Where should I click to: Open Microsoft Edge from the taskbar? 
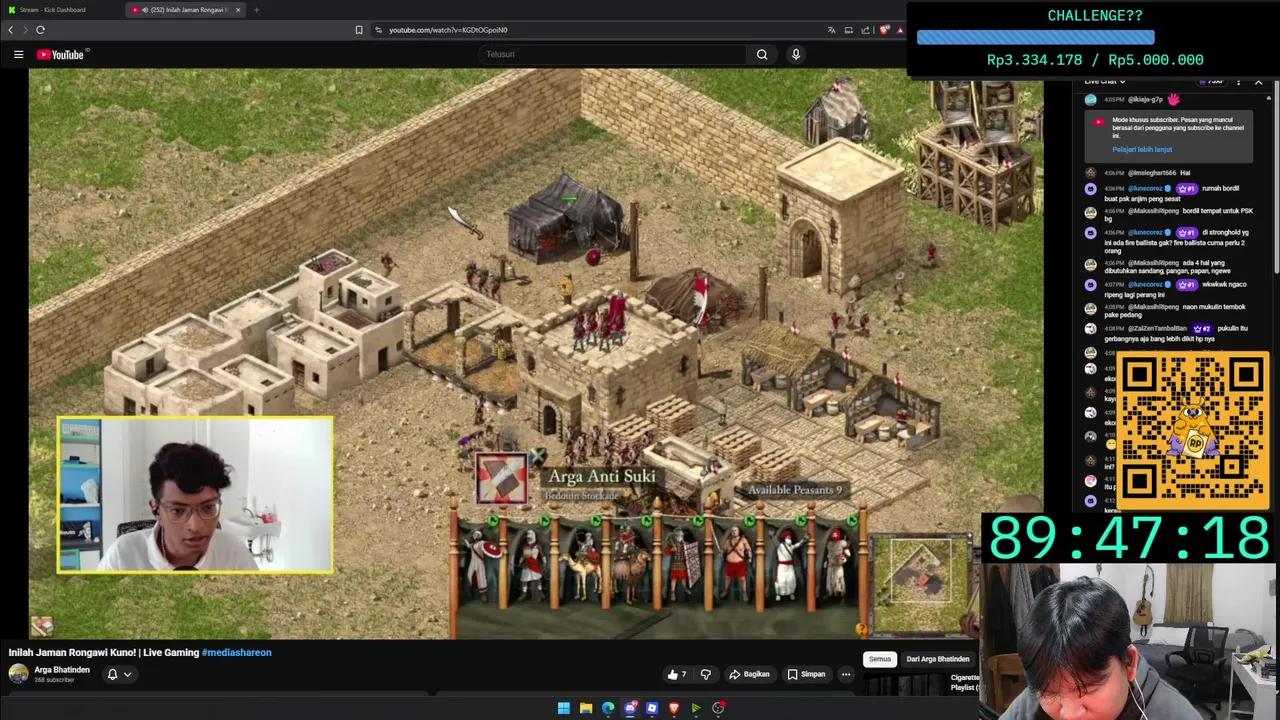point(608,708)
